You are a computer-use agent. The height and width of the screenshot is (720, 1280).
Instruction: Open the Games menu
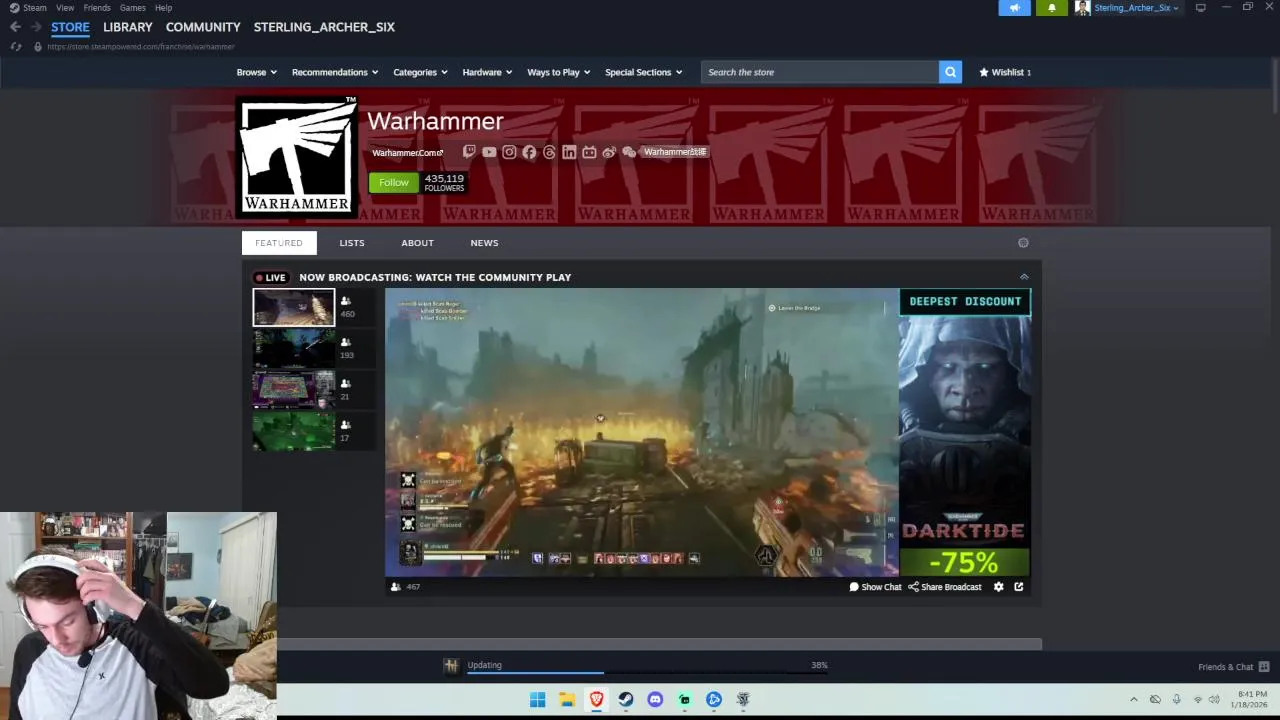pos(133,8)
